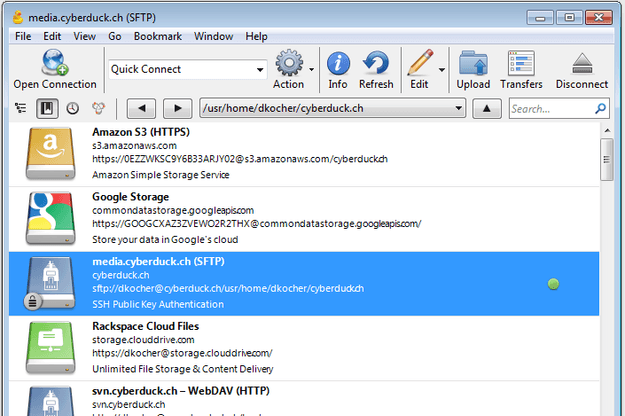Viewport: 625px width, 416px height.
Task: Click Store your data in Google's cloud
Action: click(x=165, y=239)
